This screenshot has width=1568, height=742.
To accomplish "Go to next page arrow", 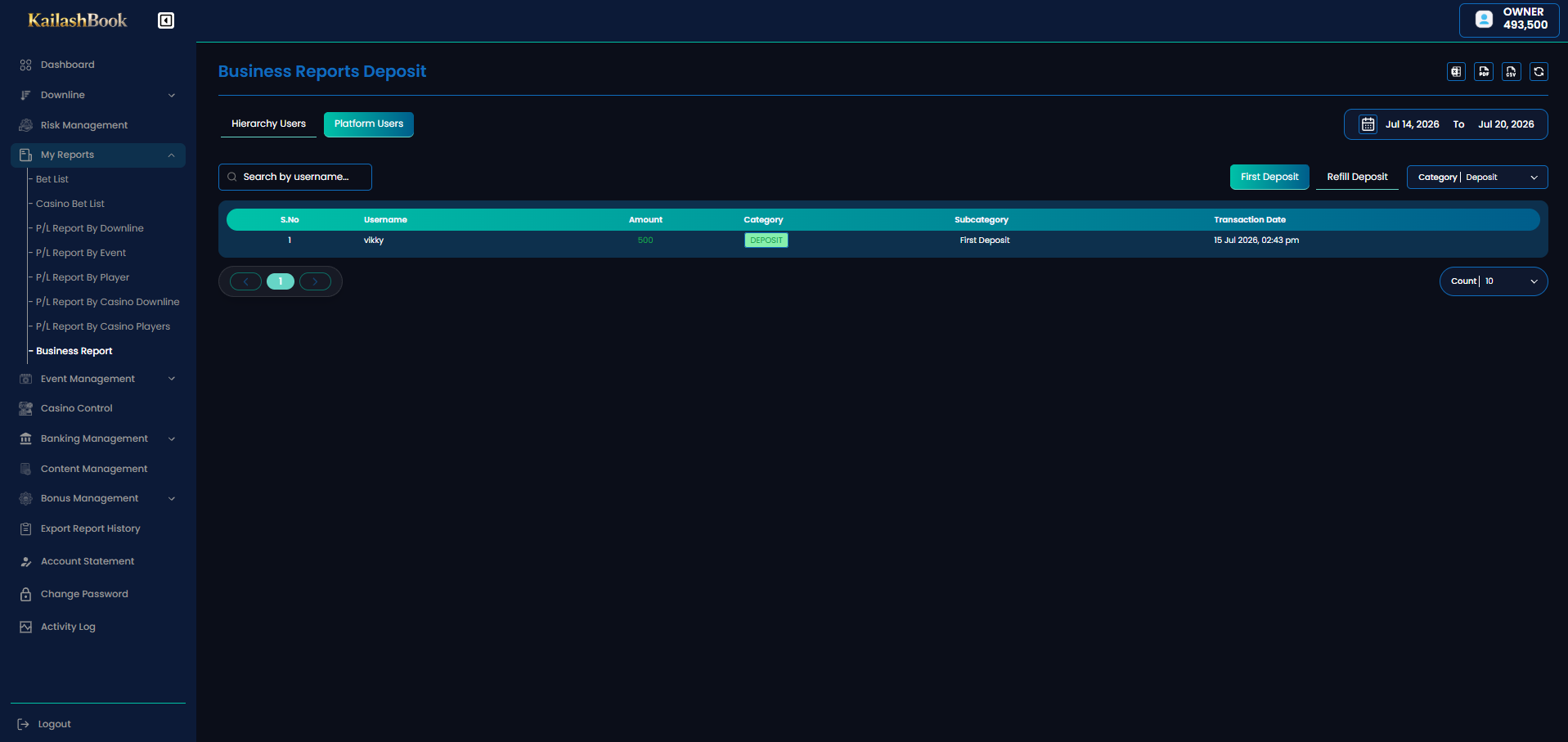I will click(315, 281).
